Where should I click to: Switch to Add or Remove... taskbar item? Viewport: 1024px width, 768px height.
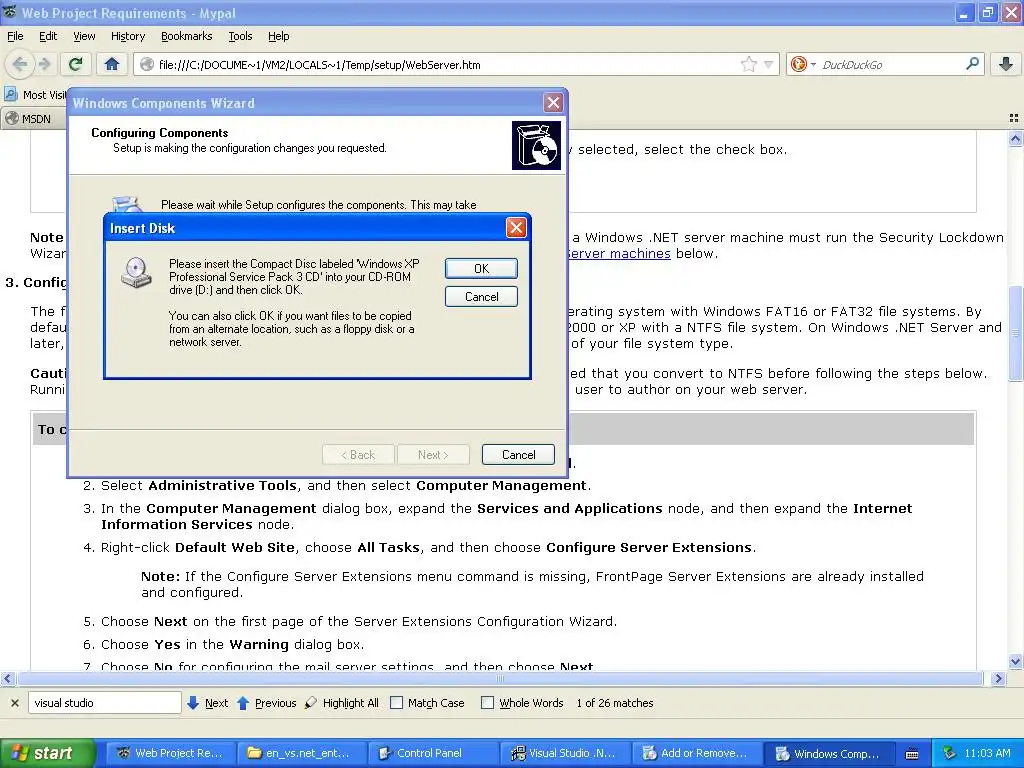coord(696,753)
